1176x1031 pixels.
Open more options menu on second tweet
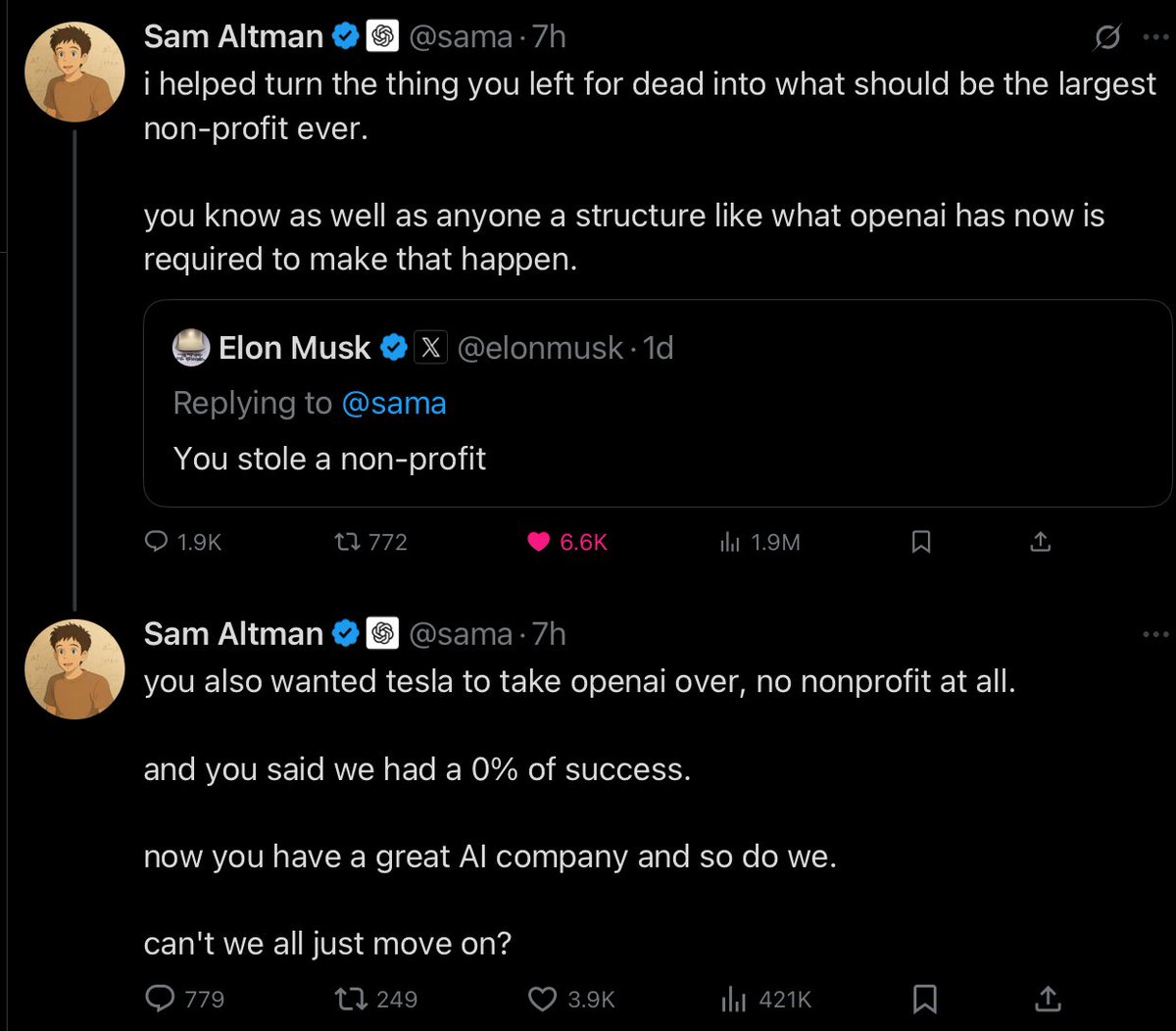coord(1156,635)
